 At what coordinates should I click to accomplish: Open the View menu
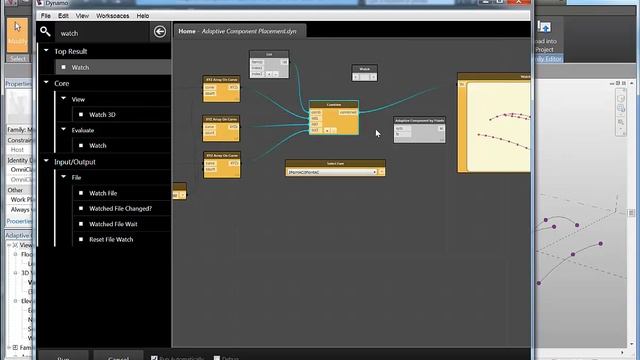point(82,16)
